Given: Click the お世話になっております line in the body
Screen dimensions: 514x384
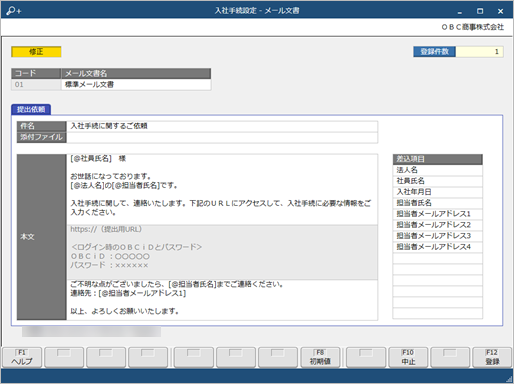Looking at the screenshot, I should click(111, 176).
